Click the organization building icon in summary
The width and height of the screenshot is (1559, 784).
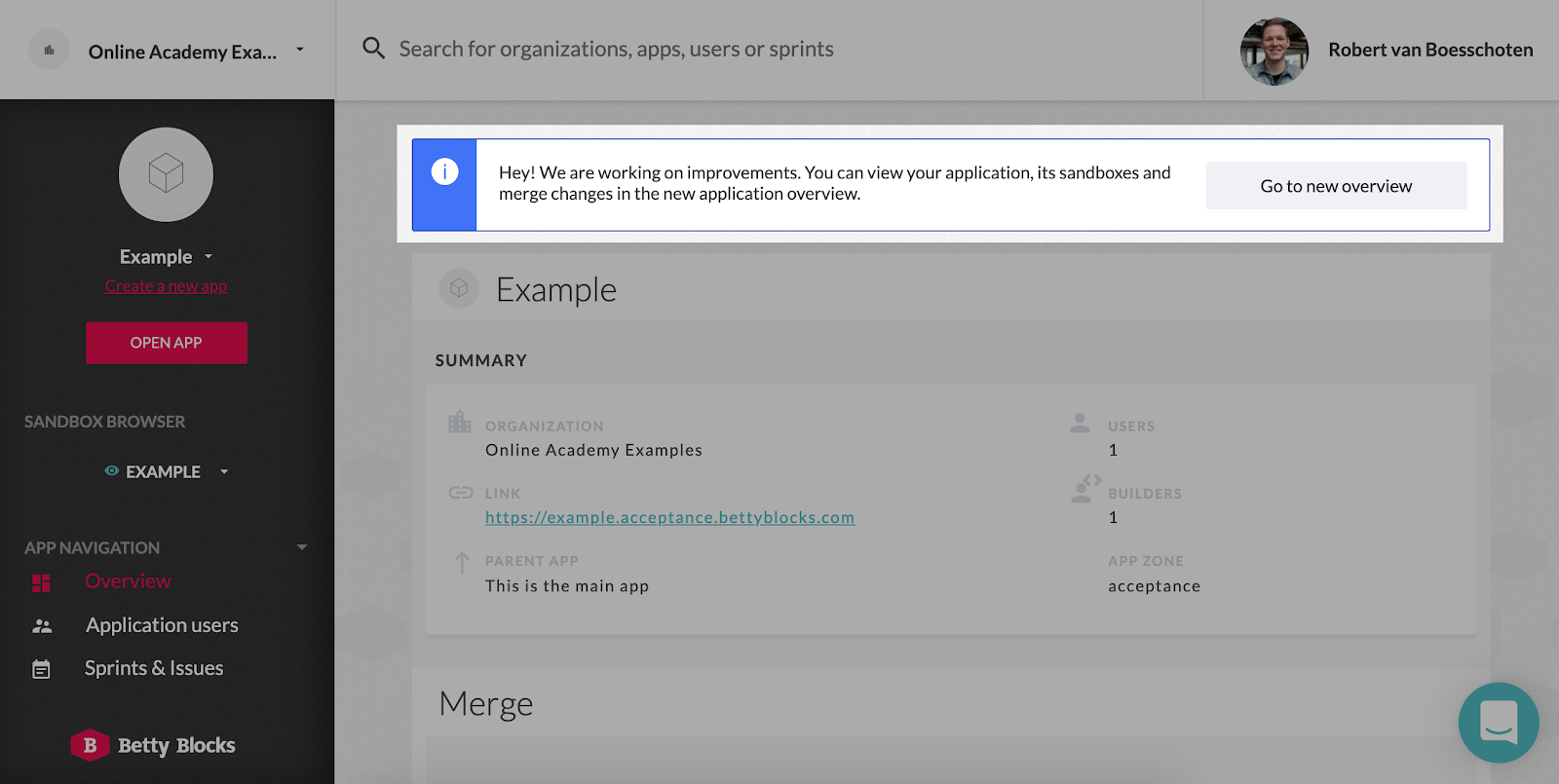click(x=460, y=422)
